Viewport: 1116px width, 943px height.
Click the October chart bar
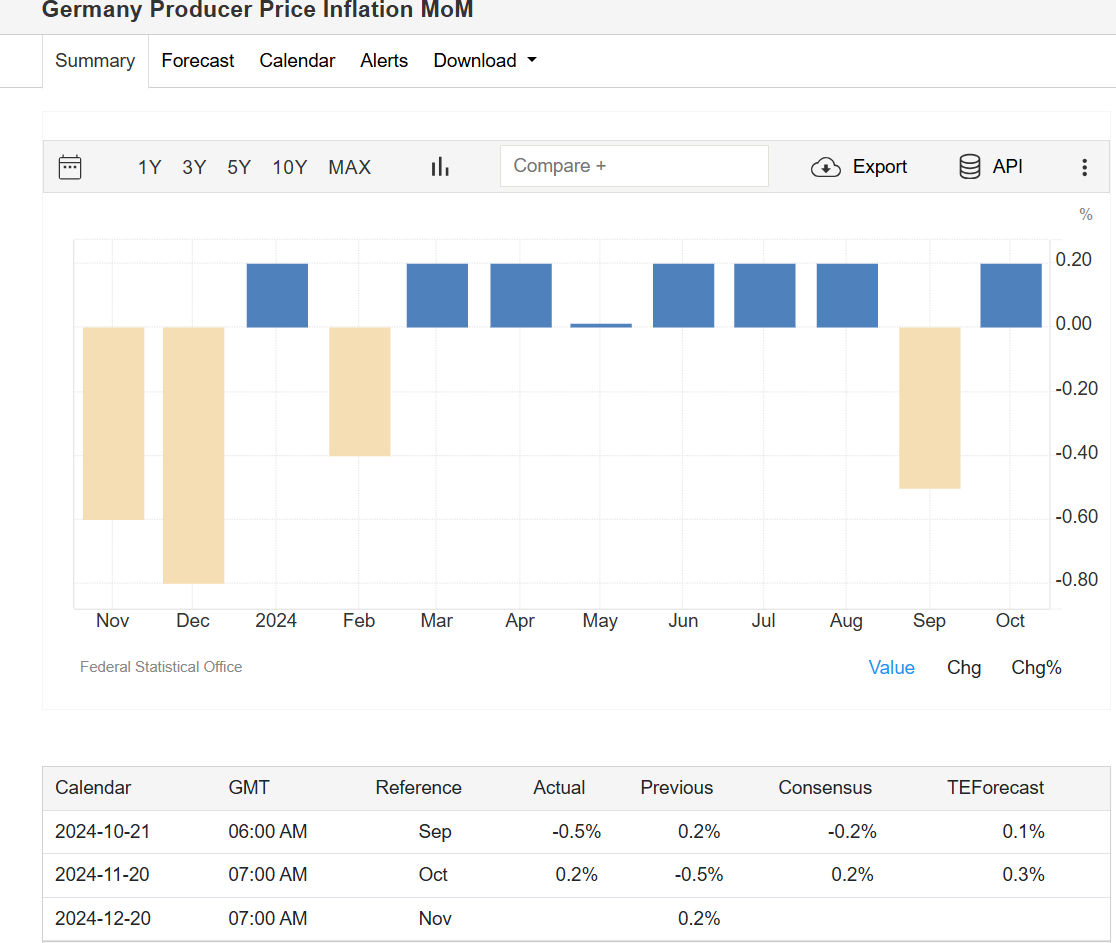coord(1011,295)
